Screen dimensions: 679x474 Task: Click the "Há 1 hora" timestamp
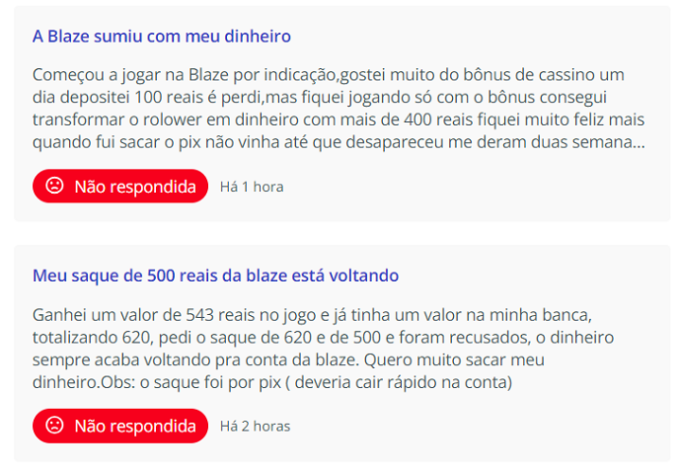[x=252, y=187]
